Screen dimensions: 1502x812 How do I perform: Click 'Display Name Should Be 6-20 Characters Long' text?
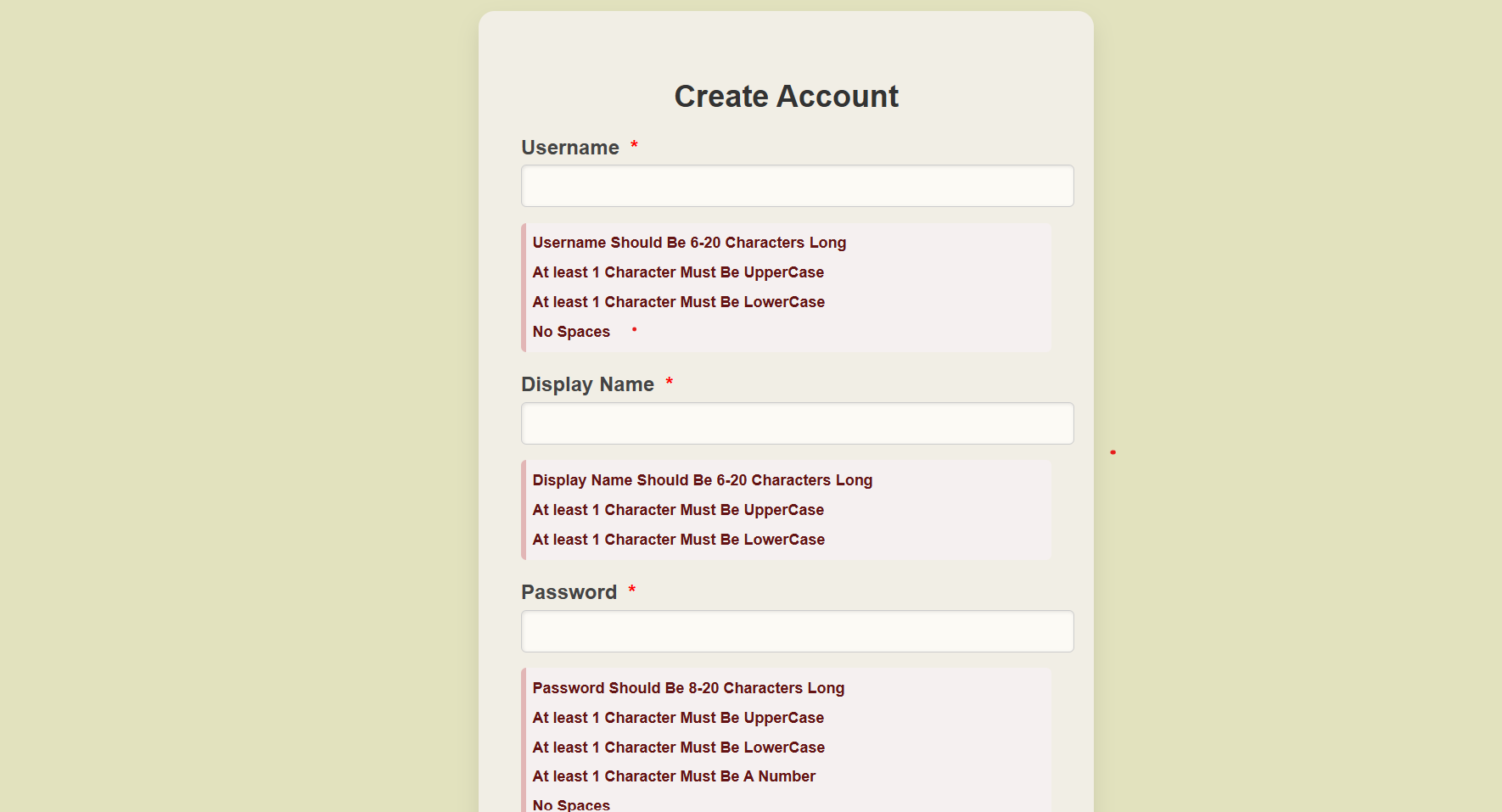pyautogui.click(x=702, y=480)
